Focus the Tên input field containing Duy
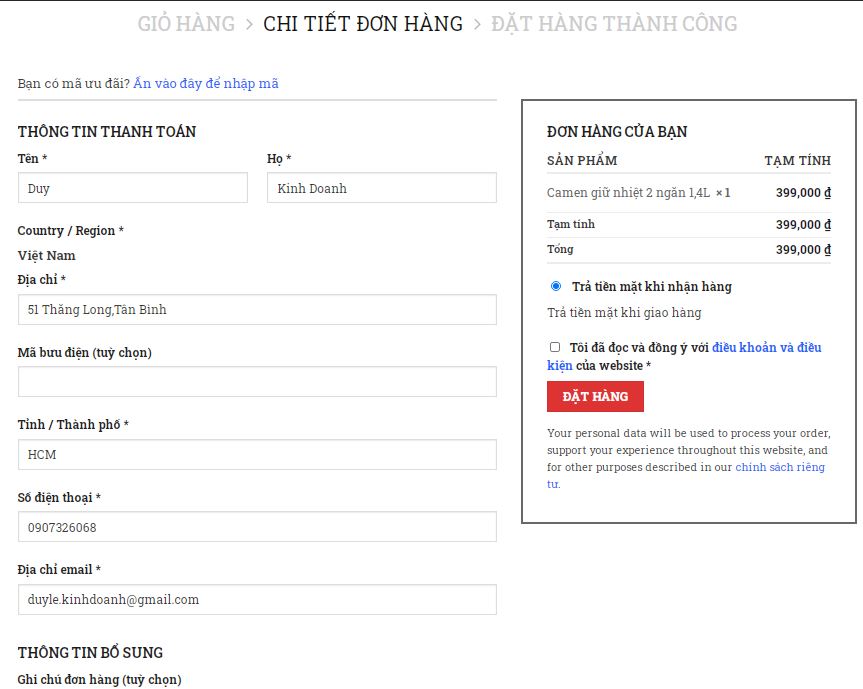The image size is (863, 689). [x=133, y=188]
